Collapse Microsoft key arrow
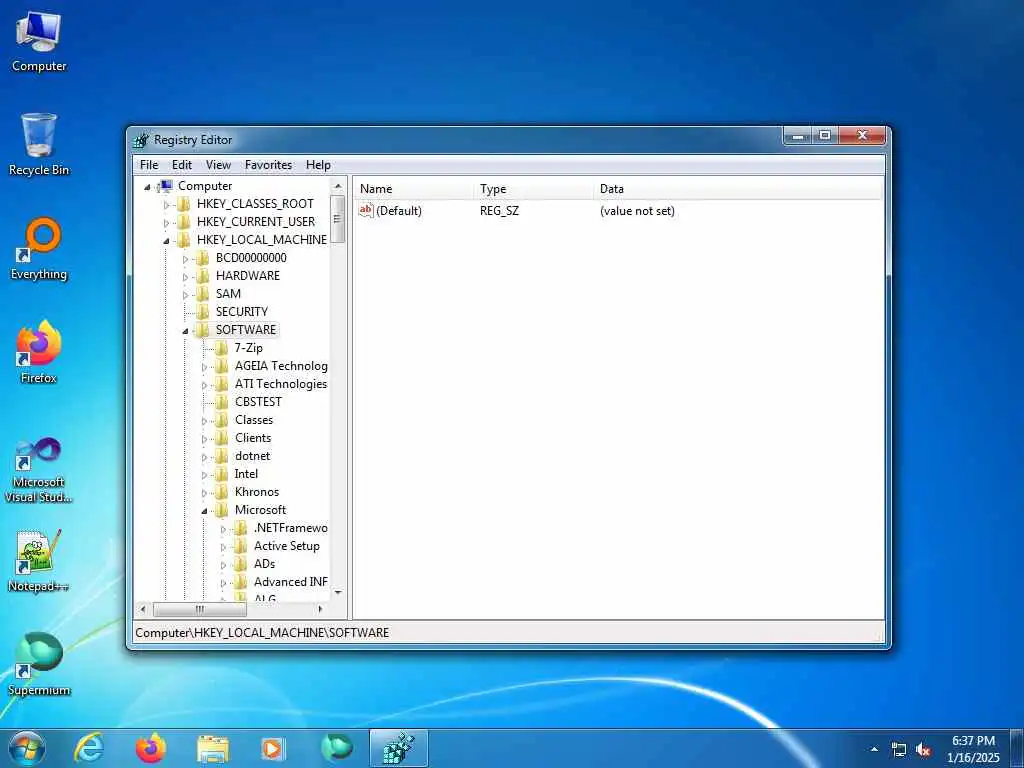The height and width of the screenshot is (768, 1024). [x=204, y=511]
